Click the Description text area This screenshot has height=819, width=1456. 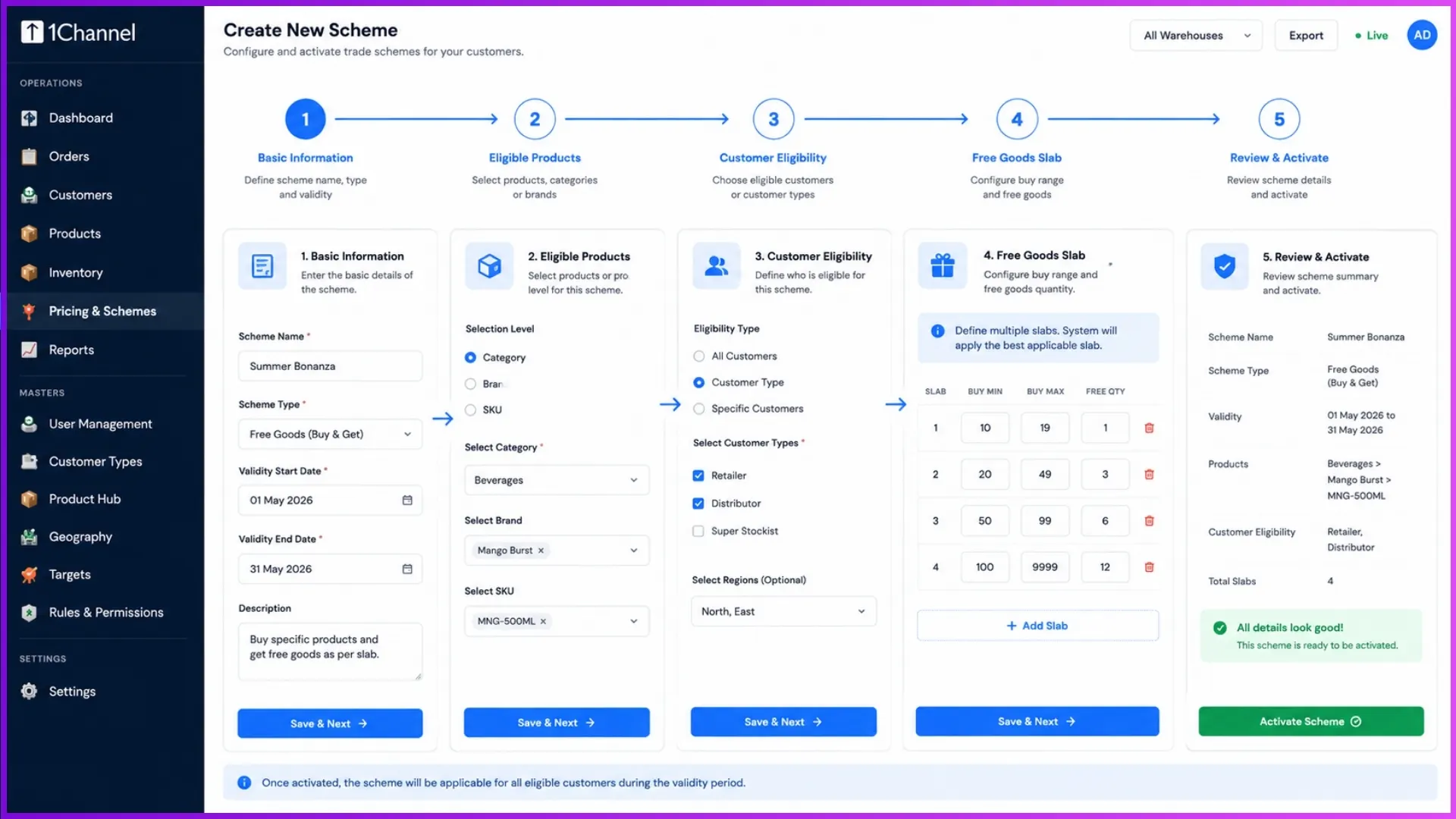point(330,651)
